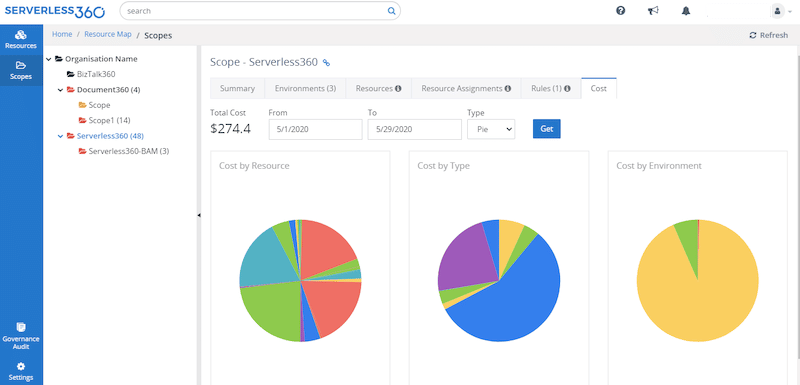Go to Home breadcrumb link
The height and width of the screenshot is (385, 800).
pos(62,34)
